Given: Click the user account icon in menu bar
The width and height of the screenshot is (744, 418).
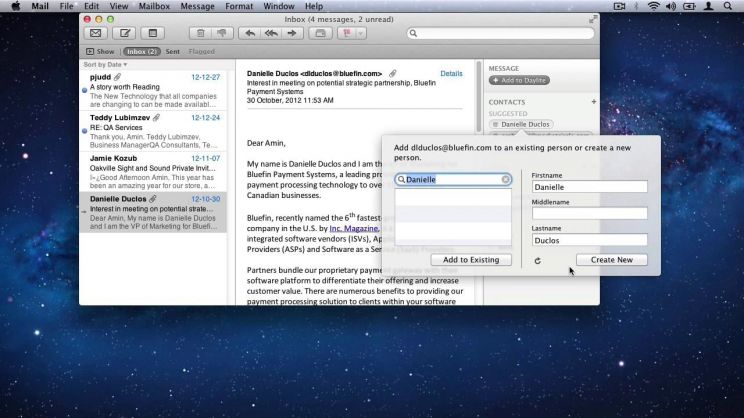Looking at the screenshot, I should click(x=708, y=6).
